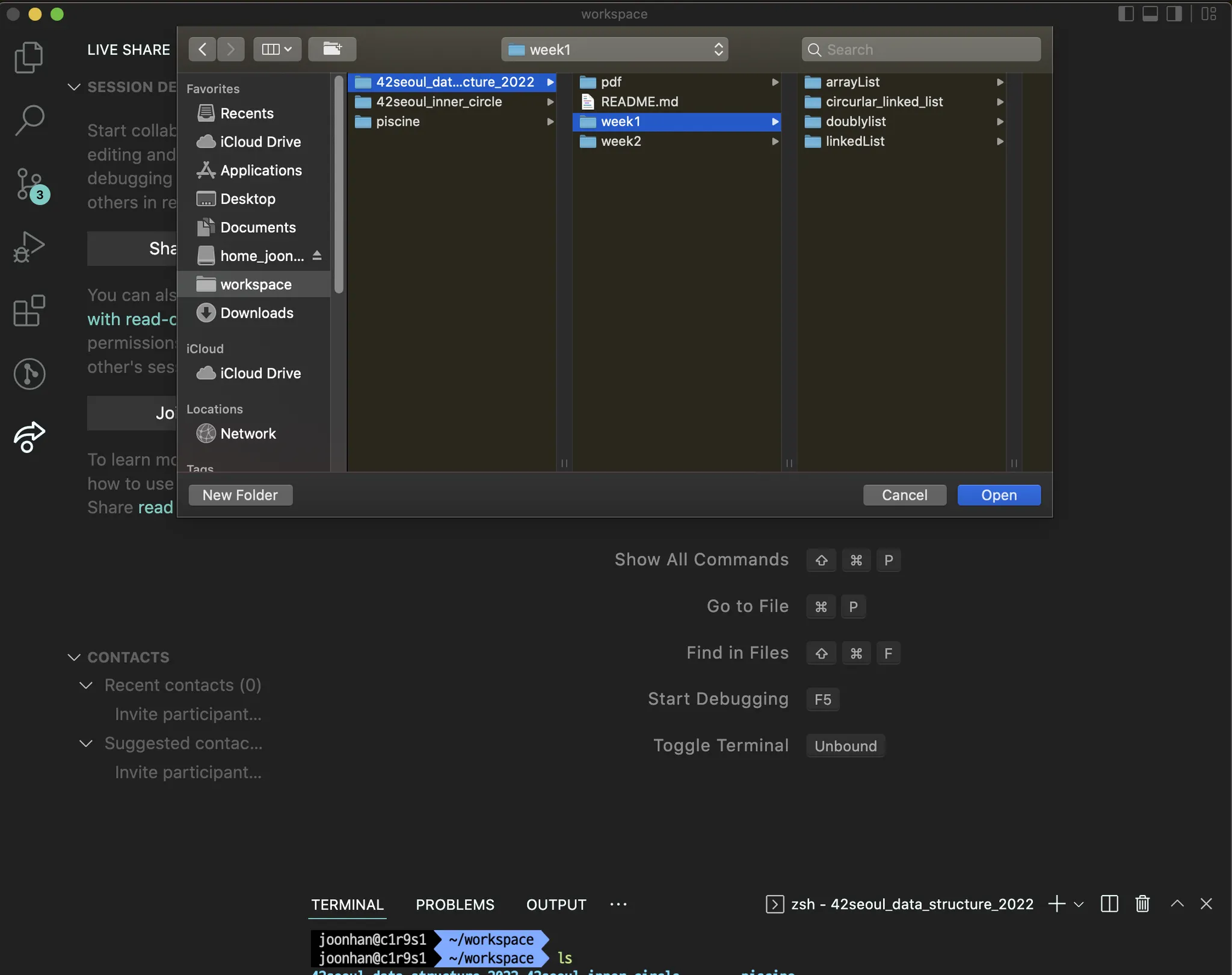Open the Search view icon

click(x=28, y=120)
